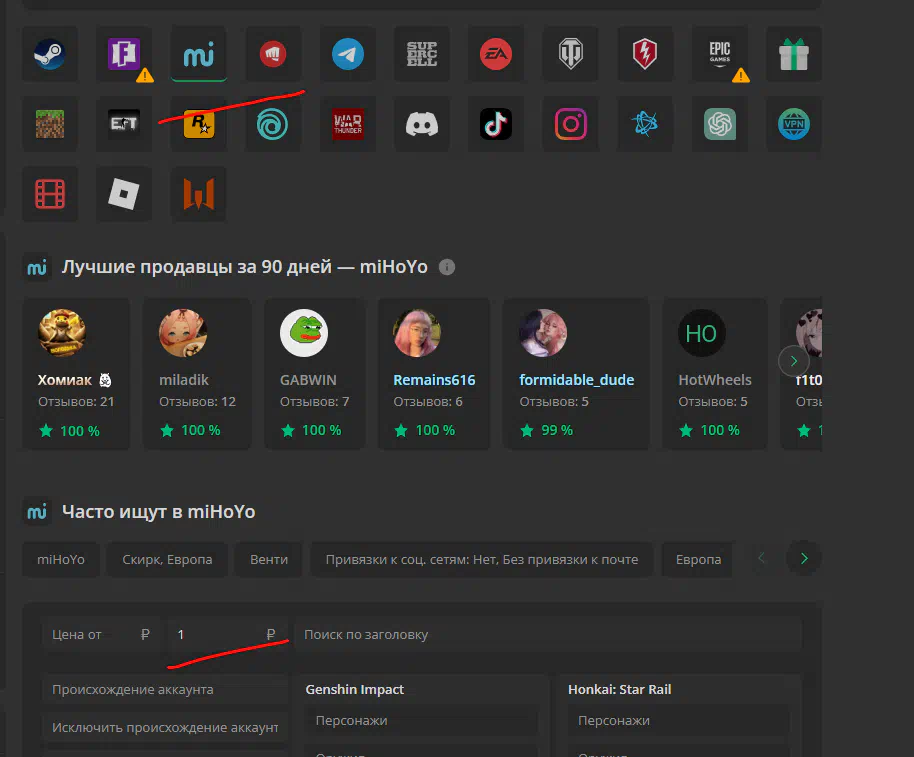914x757 pixels.
Task: Choose the 'Венти' search tag
Action: [269, 559]
